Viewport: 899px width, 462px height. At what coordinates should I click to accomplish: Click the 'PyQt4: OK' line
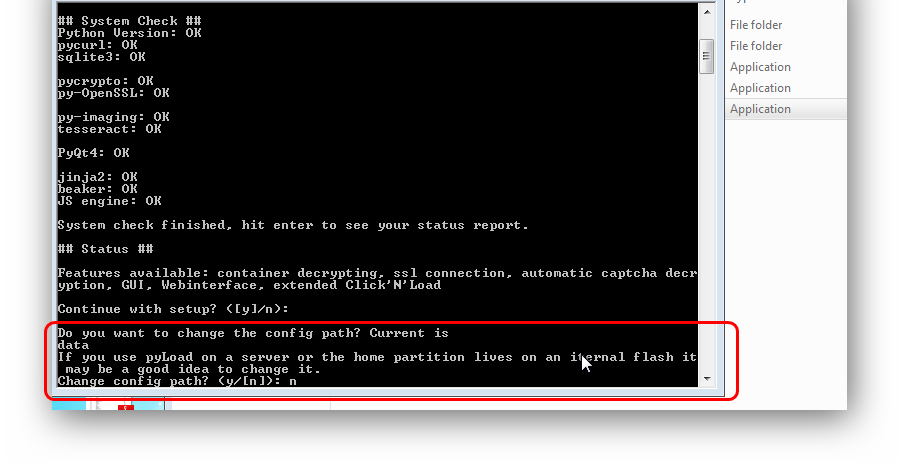[x=93, y=153]
